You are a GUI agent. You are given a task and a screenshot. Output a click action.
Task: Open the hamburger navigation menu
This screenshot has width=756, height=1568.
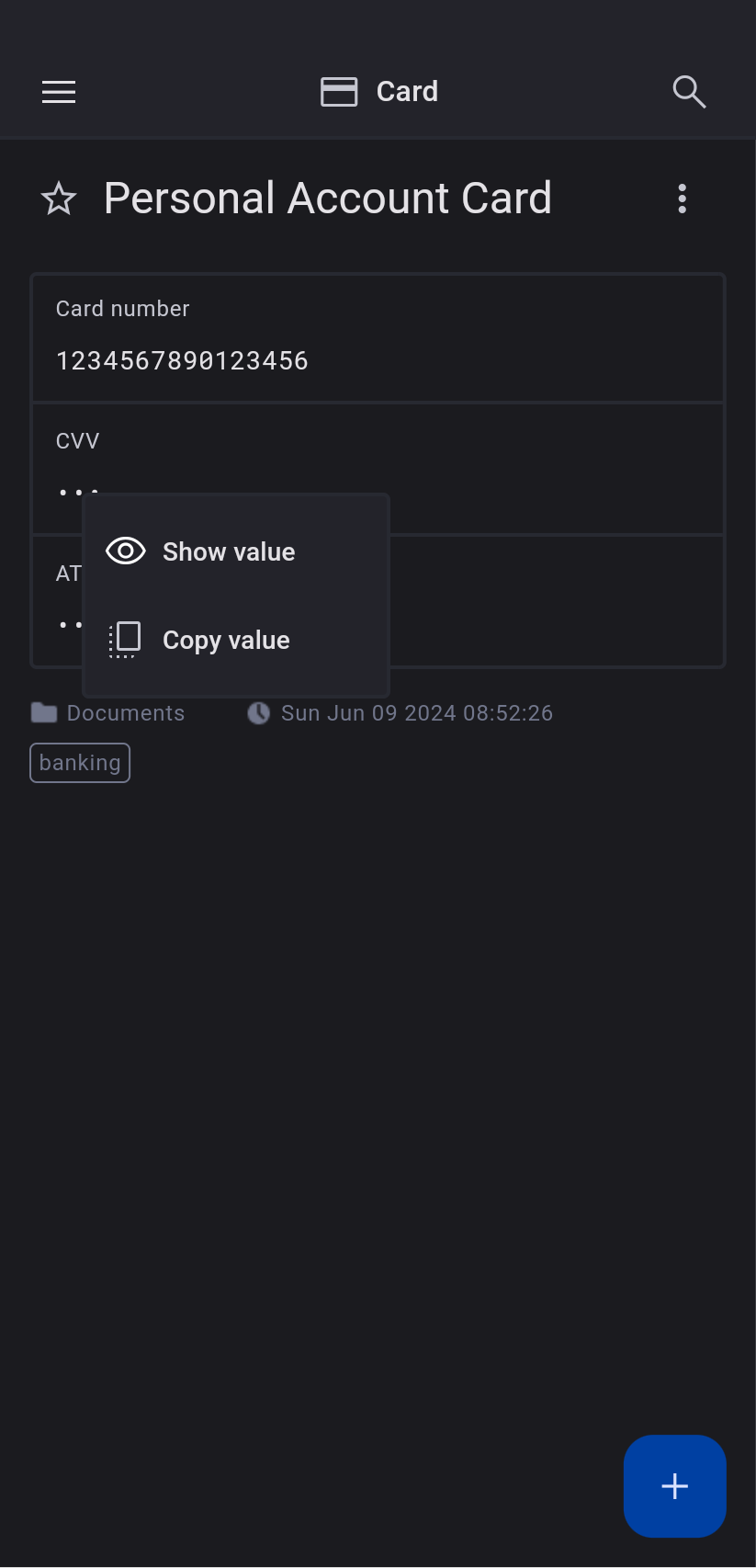click(59, 92)
